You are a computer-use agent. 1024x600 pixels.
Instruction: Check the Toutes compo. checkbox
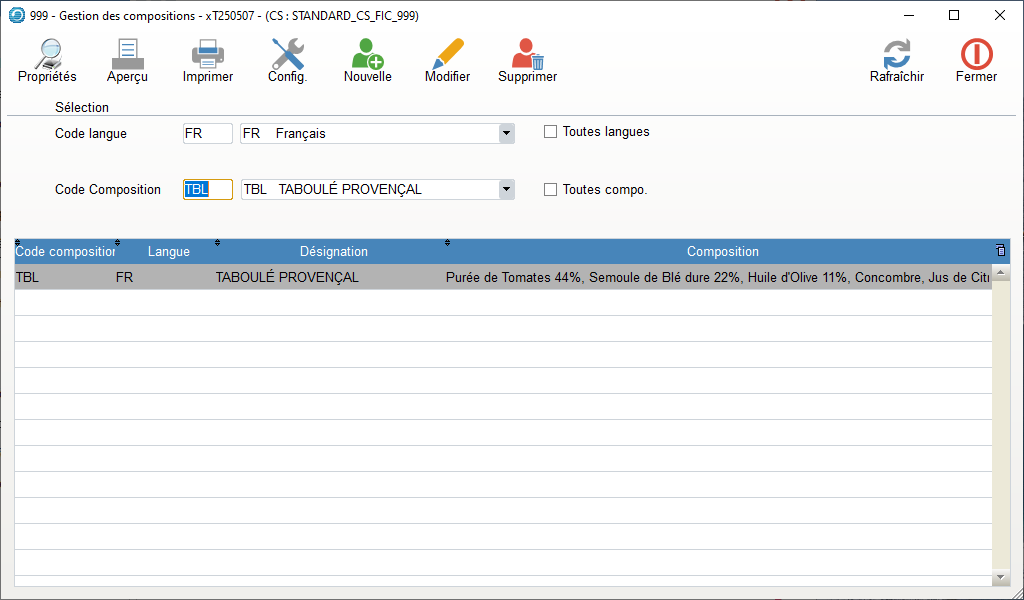pos(550,190)
